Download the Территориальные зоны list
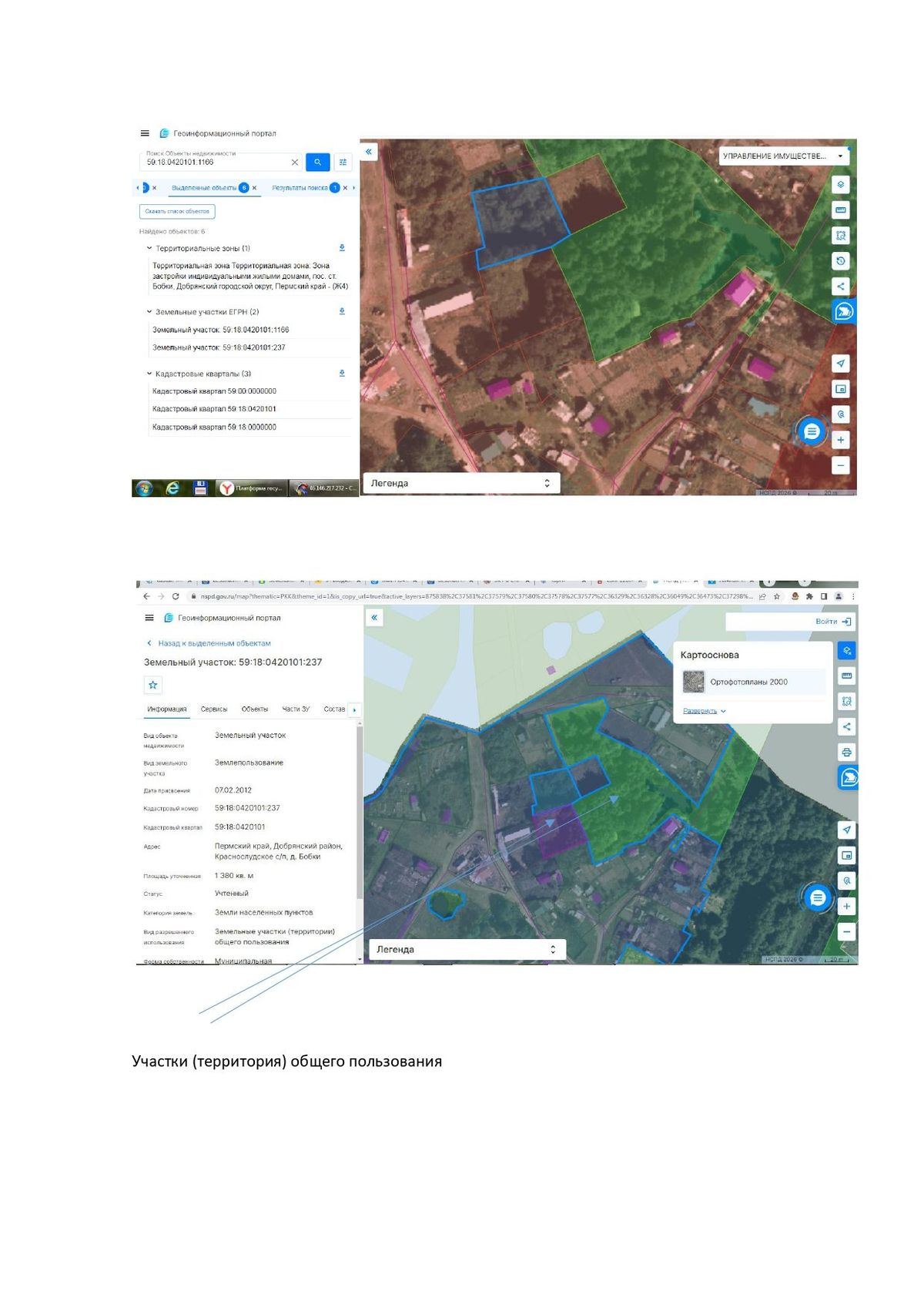The height and width of the screenshot is (1308, 924). click(342, 248)
